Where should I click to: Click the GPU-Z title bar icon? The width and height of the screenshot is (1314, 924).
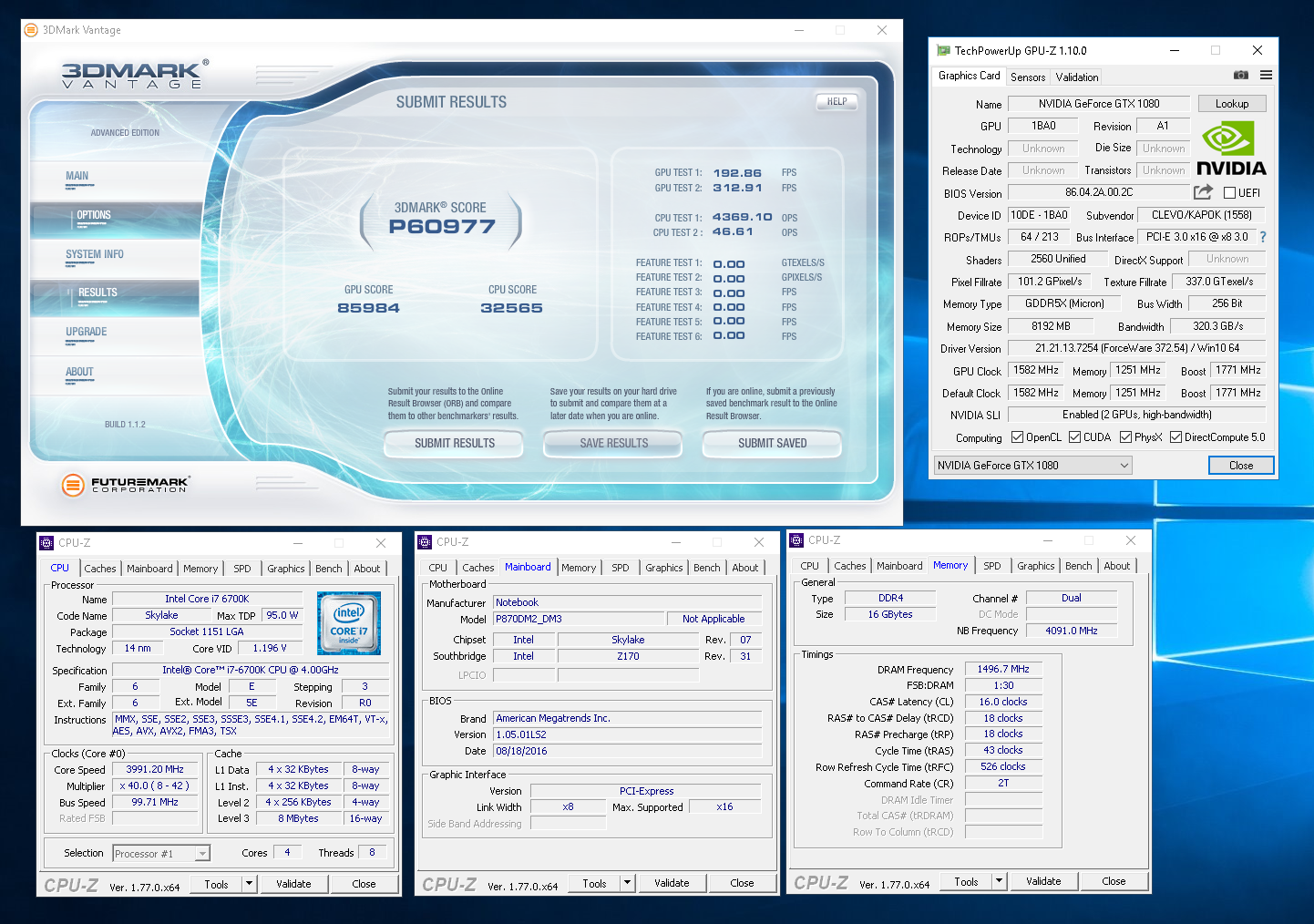(943, 51)
